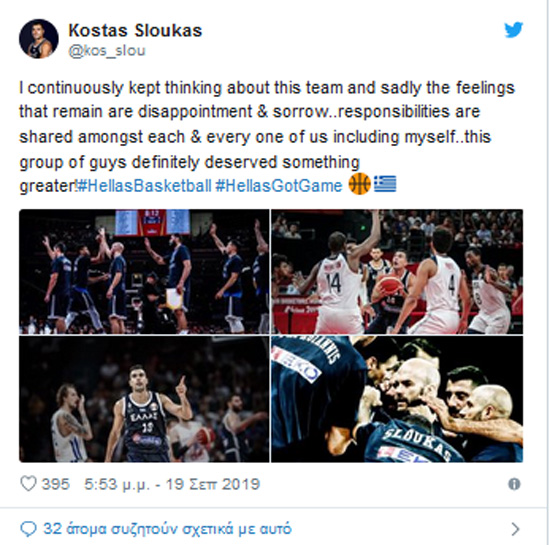
Task: Open 32 άτομα συζητούν σχετικά με αυτό
Action: [167, 529]
